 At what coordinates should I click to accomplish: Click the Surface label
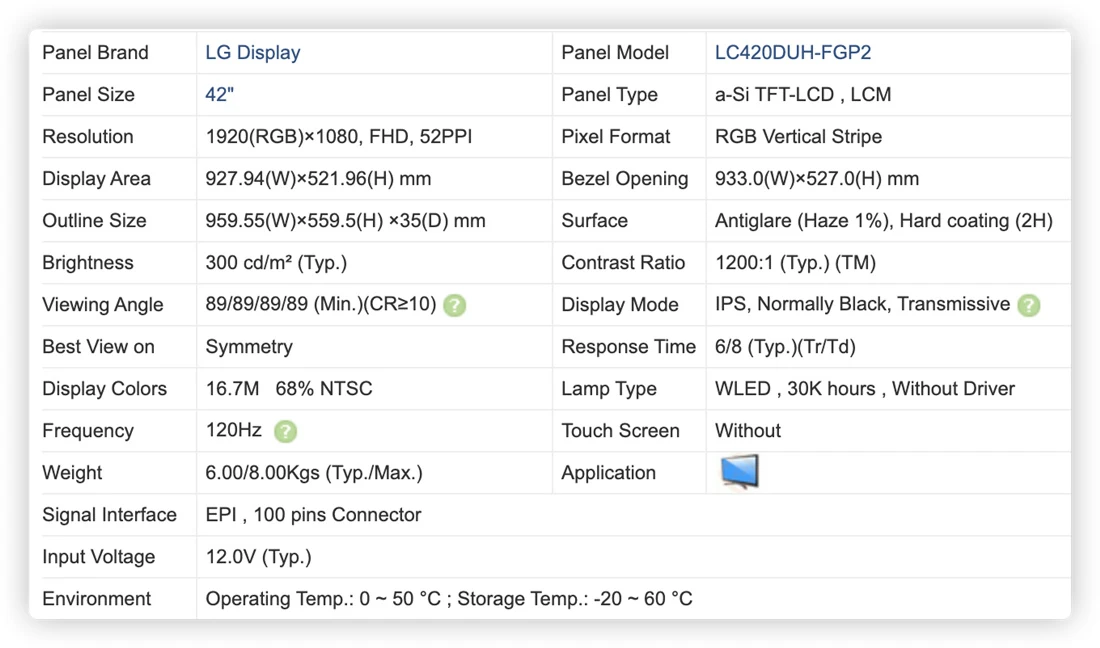point(595,221)
